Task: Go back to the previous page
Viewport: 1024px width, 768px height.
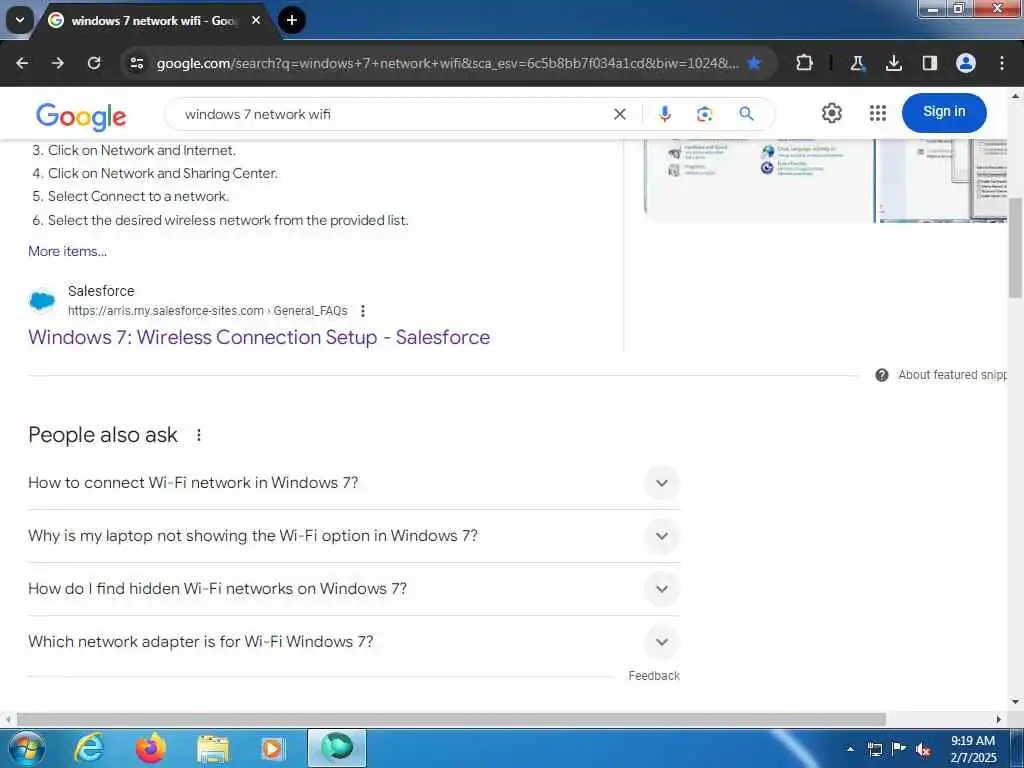Action: (x=22, y=63)
